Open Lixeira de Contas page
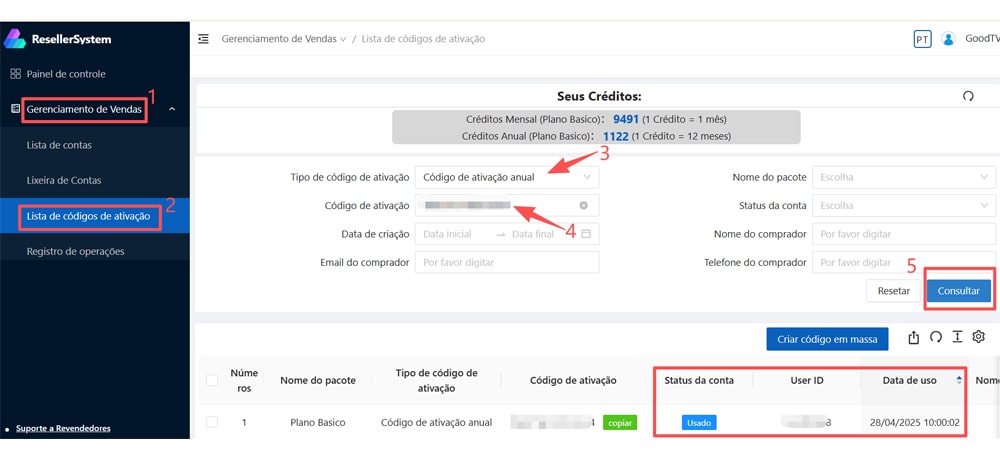Screen dimensions: 1000x456 coord(64,180)
